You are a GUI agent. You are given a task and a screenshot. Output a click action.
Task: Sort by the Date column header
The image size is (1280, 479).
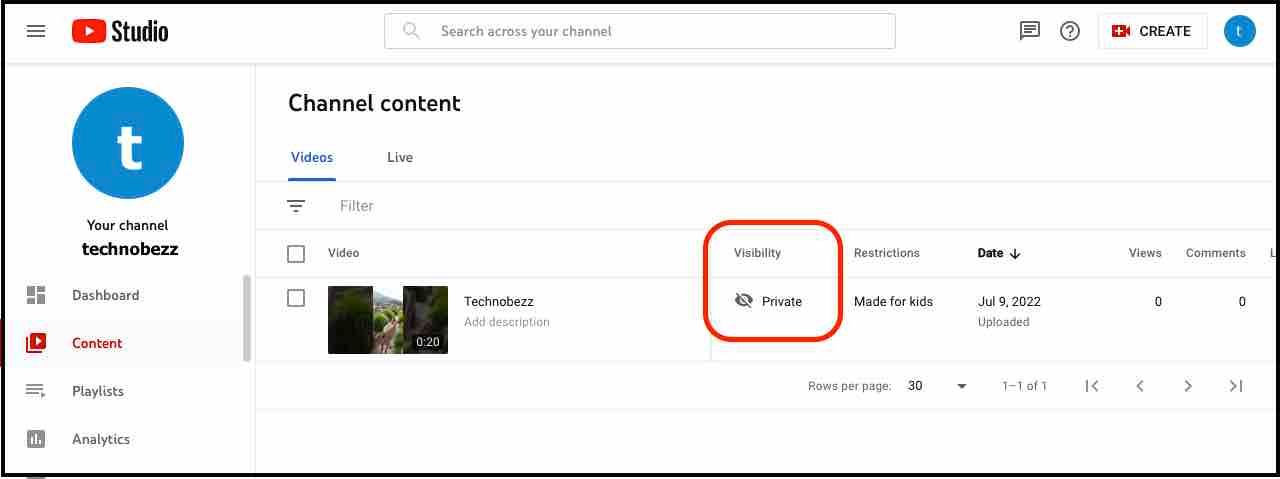pos(990,253)
